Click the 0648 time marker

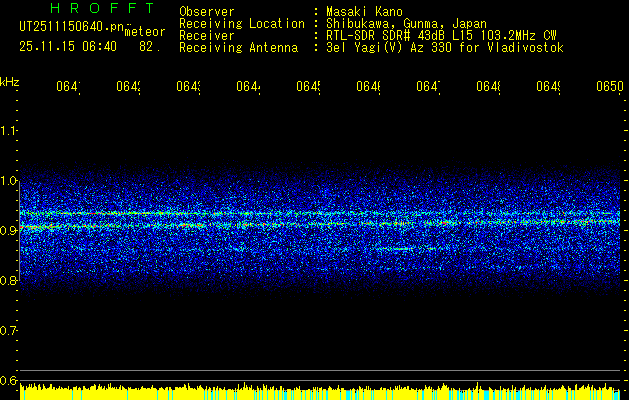click(488, 87)
